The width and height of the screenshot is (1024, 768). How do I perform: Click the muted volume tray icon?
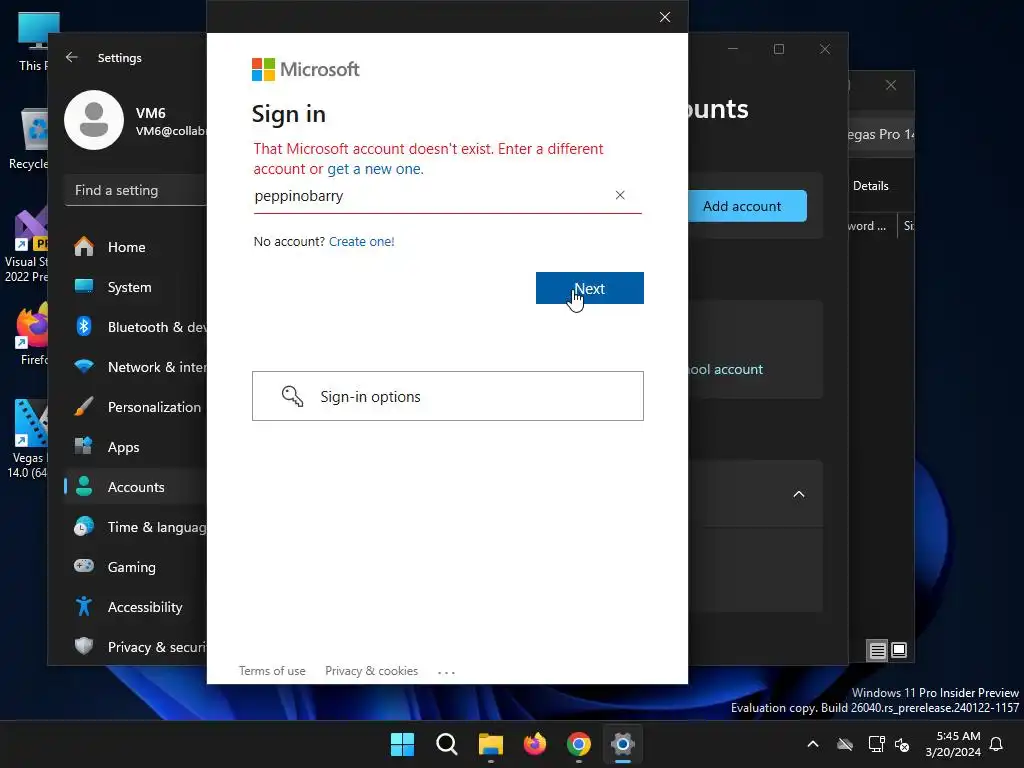903,744
